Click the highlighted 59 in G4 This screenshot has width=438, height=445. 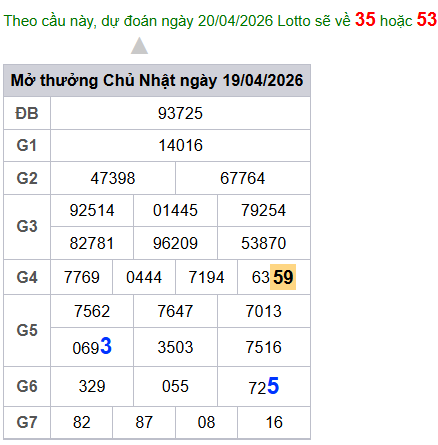pos(283,277)
